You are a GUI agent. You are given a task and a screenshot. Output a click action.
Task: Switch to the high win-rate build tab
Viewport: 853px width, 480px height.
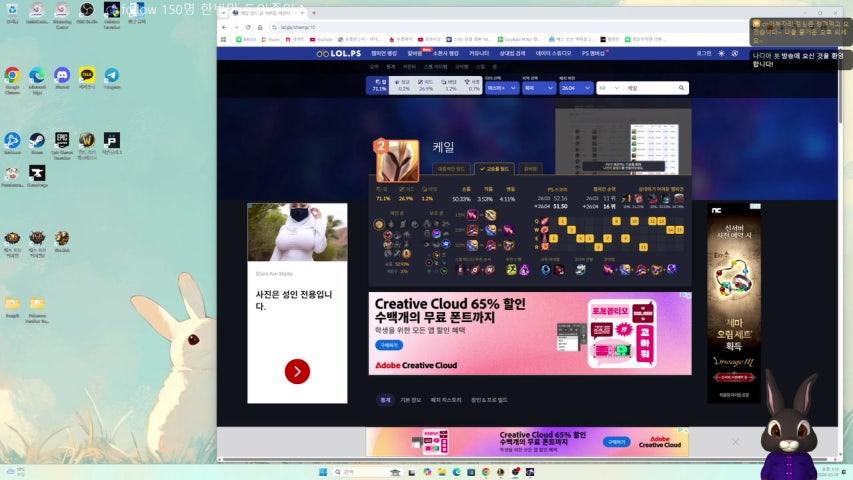click(x=495, y=170)
